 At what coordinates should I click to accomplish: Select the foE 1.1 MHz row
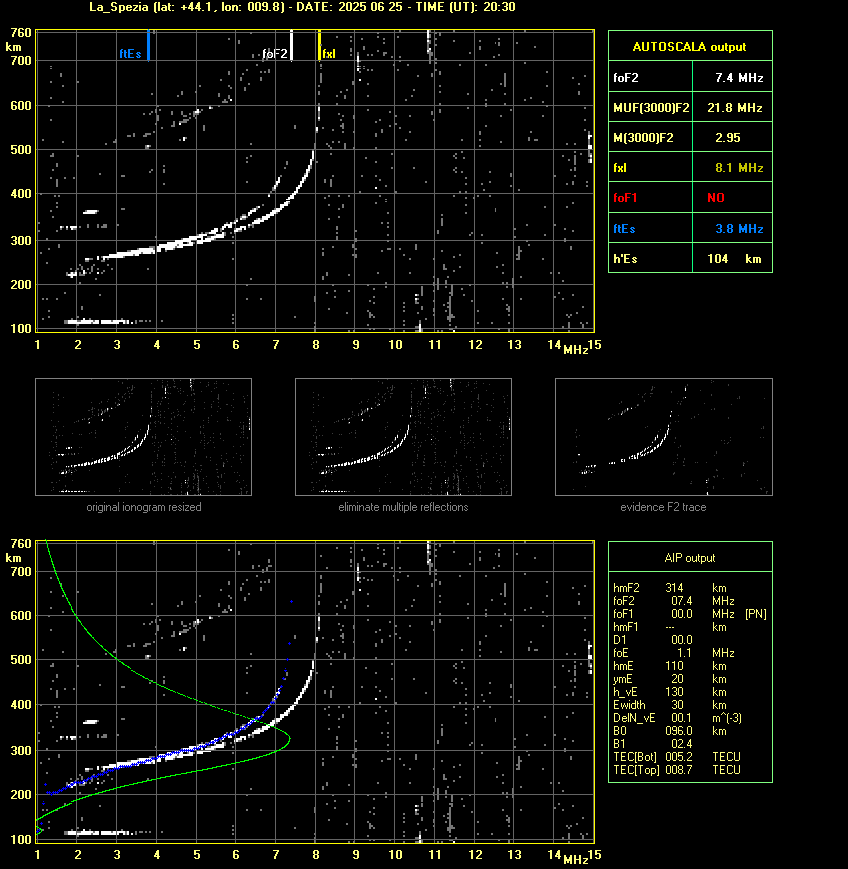(673, 653)
